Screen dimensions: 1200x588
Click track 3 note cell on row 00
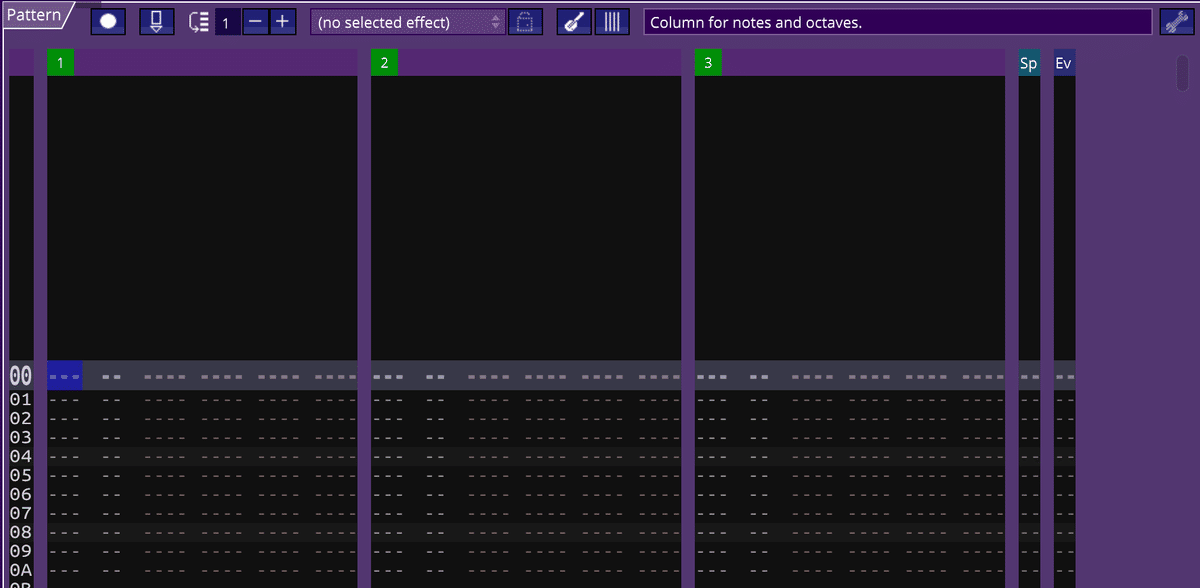(x=713, y=376)
